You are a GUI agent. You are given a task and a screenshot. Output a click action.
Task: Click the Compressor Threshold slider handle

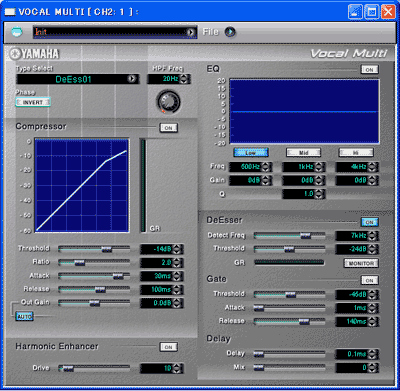(x=107, y=249)
